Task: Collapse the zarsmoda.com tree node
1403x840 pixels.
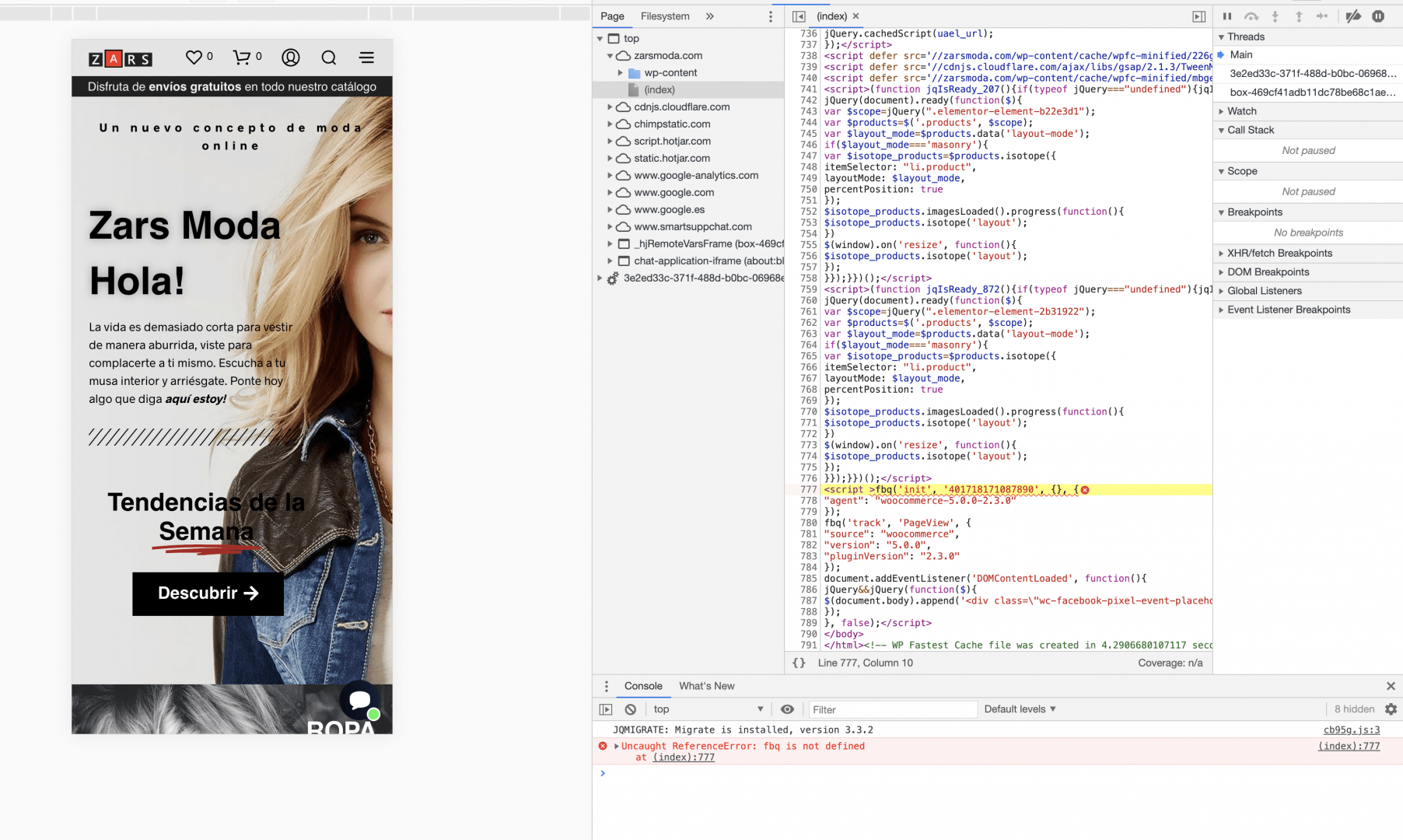Action: pos(610,56)
